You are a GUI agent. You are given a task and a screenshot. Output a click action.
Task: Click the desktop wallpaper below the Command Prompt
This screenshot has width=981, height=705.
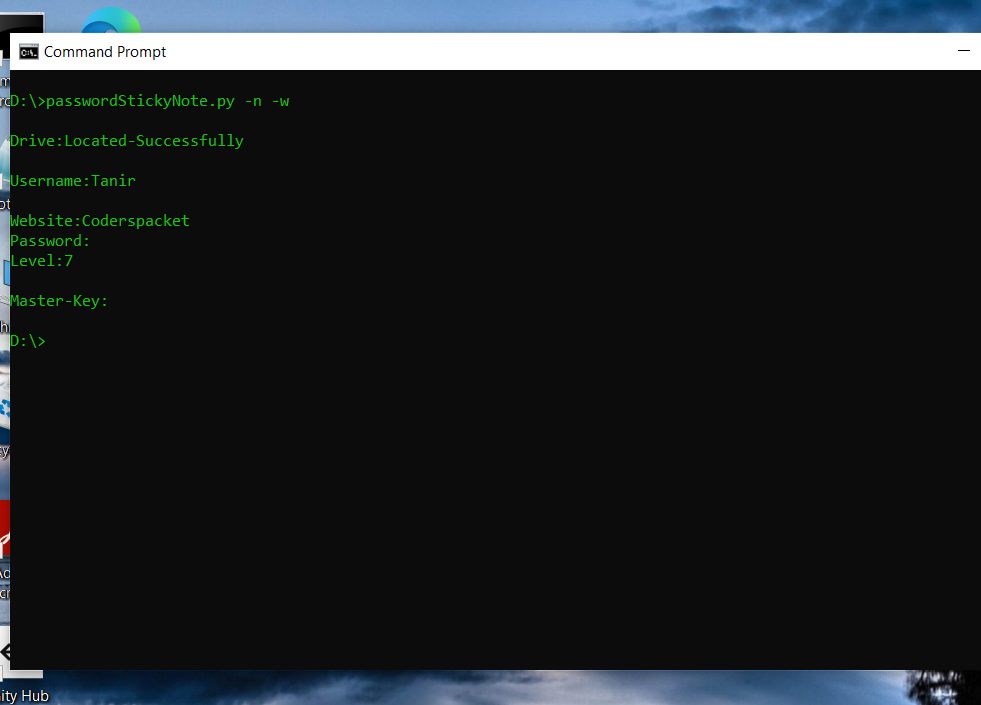pyautogui.click(x=500, y=688)
